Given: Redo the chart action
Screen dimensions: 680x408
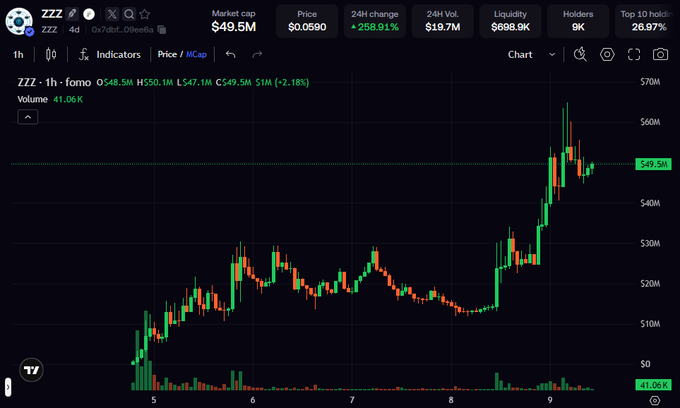Looking at the screenshot, I should pyautogui.click(x=257, y=55).
